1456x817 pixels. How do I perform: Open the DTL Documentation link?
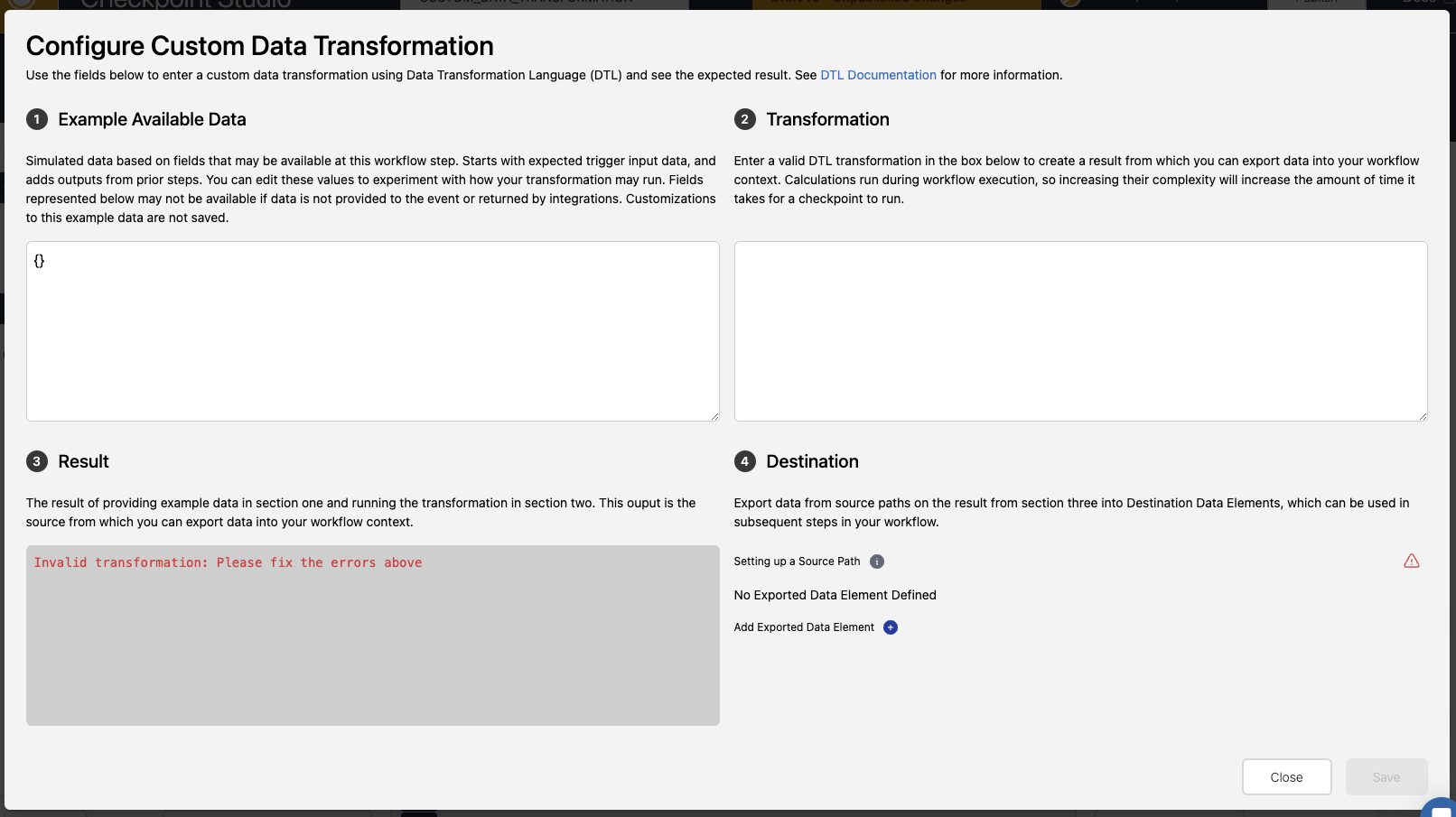[x=878, y=75]
